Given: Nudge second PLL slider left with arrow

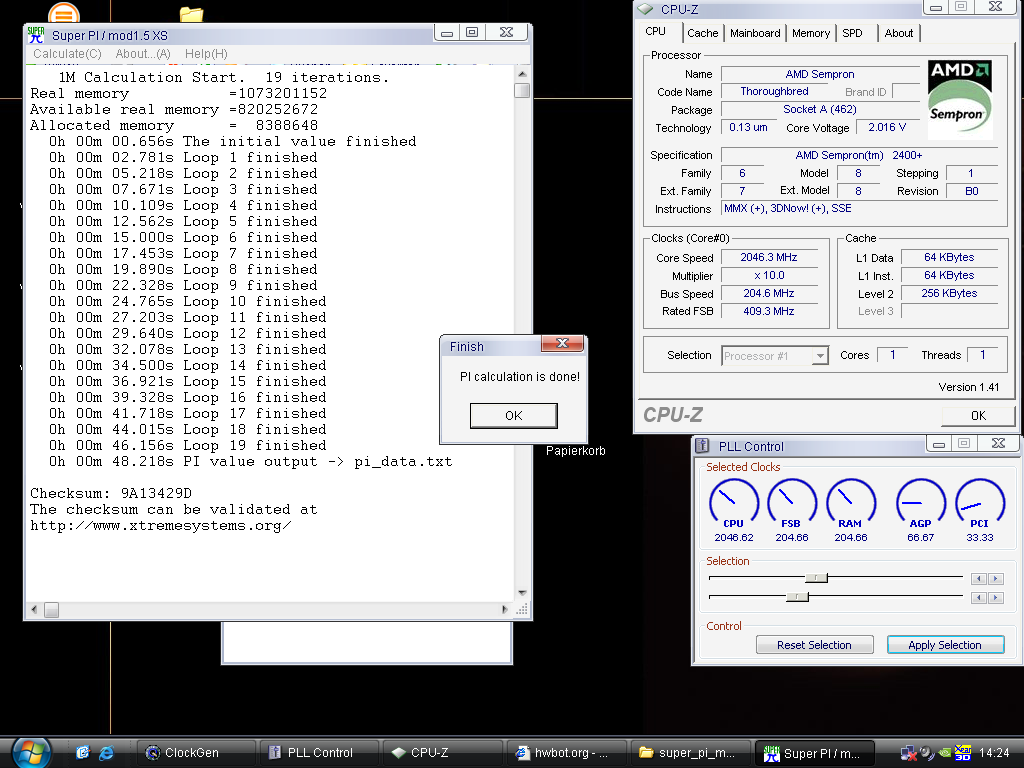Looking at the screenshot, I should click(x=978, y=598).
